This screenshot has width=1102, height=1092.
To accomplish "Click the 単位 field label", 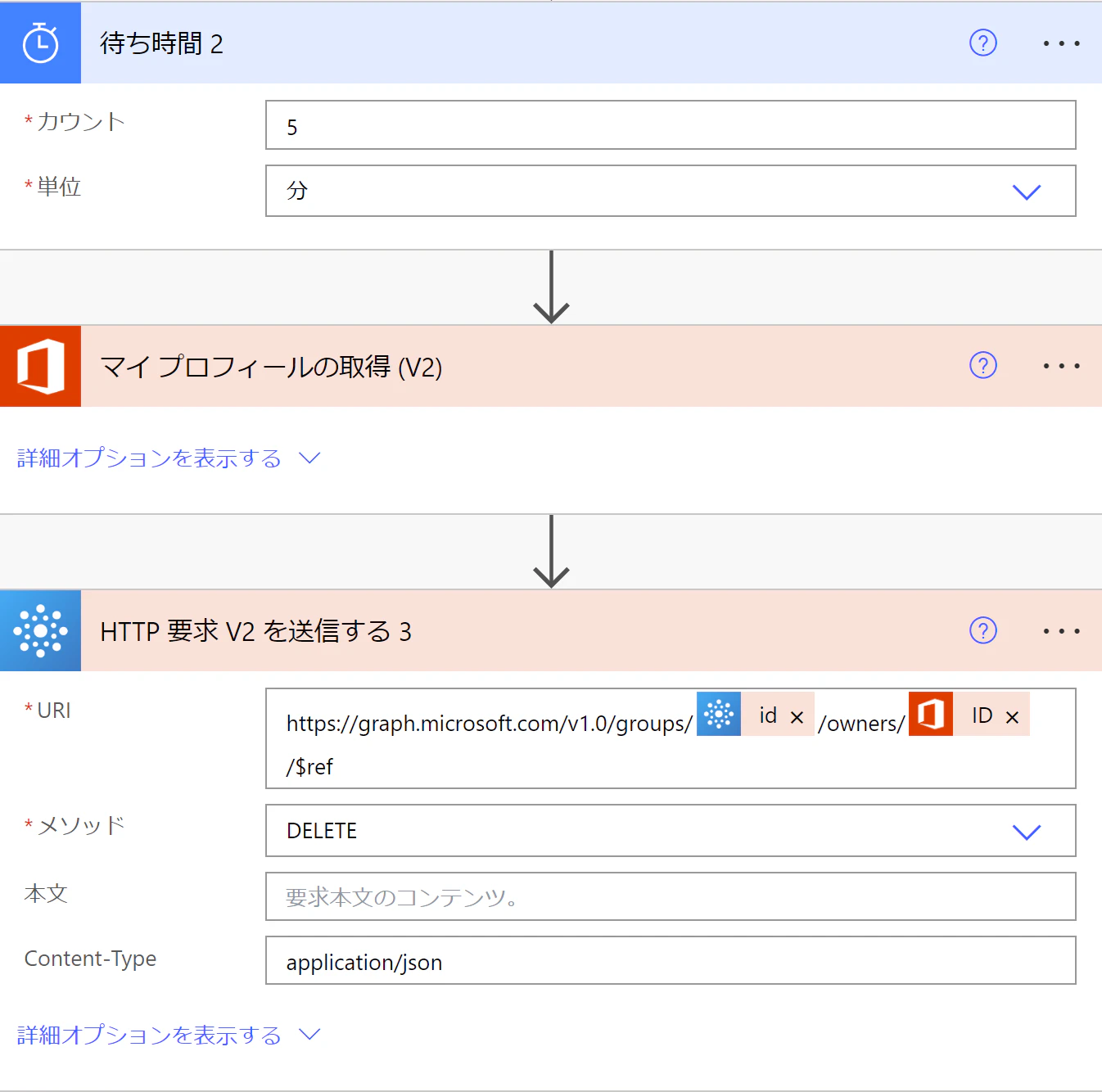I will tap(59, 187).
